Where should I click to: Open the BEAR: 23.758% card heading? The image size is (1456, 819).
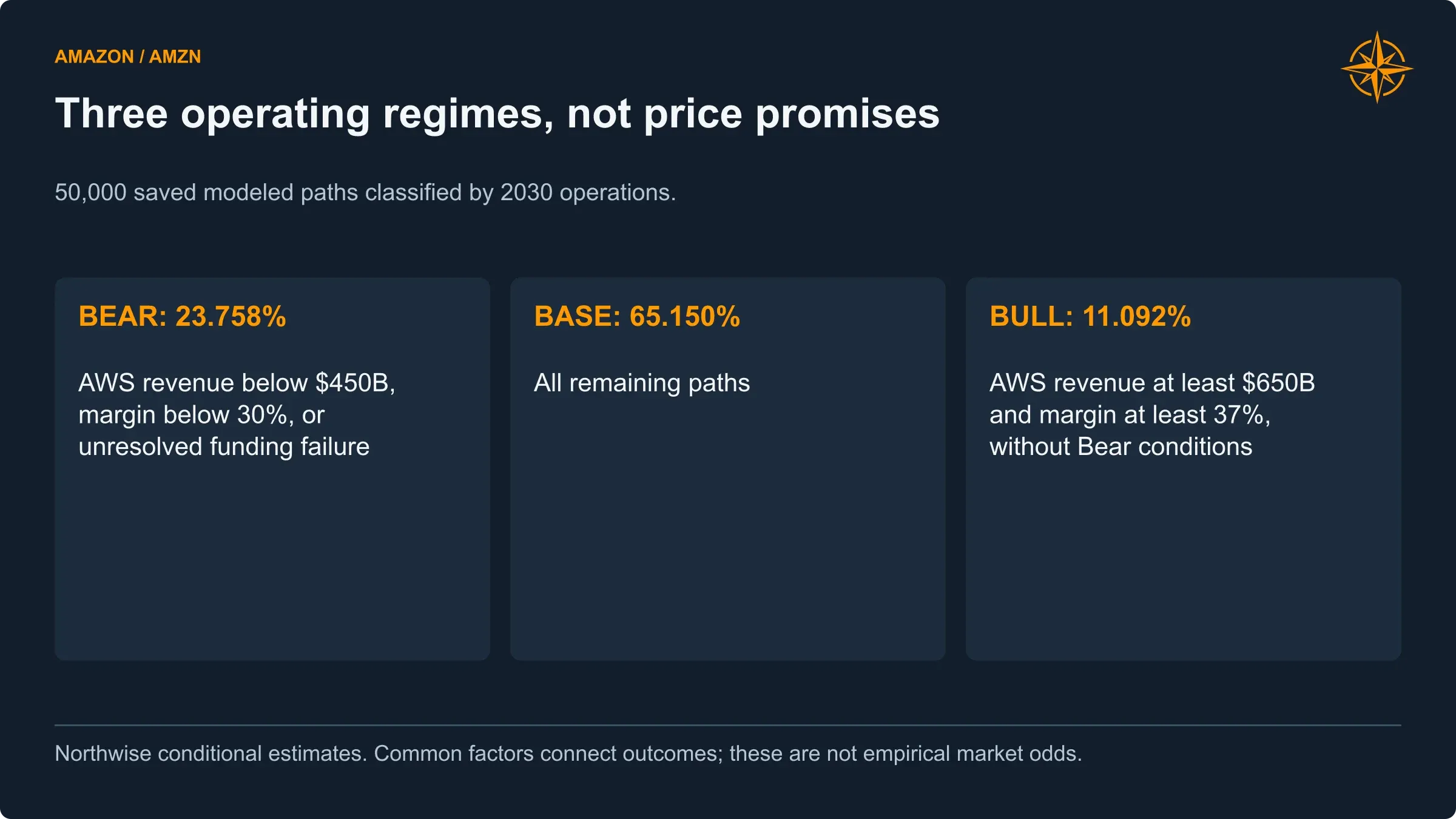[x=182, y=316]
